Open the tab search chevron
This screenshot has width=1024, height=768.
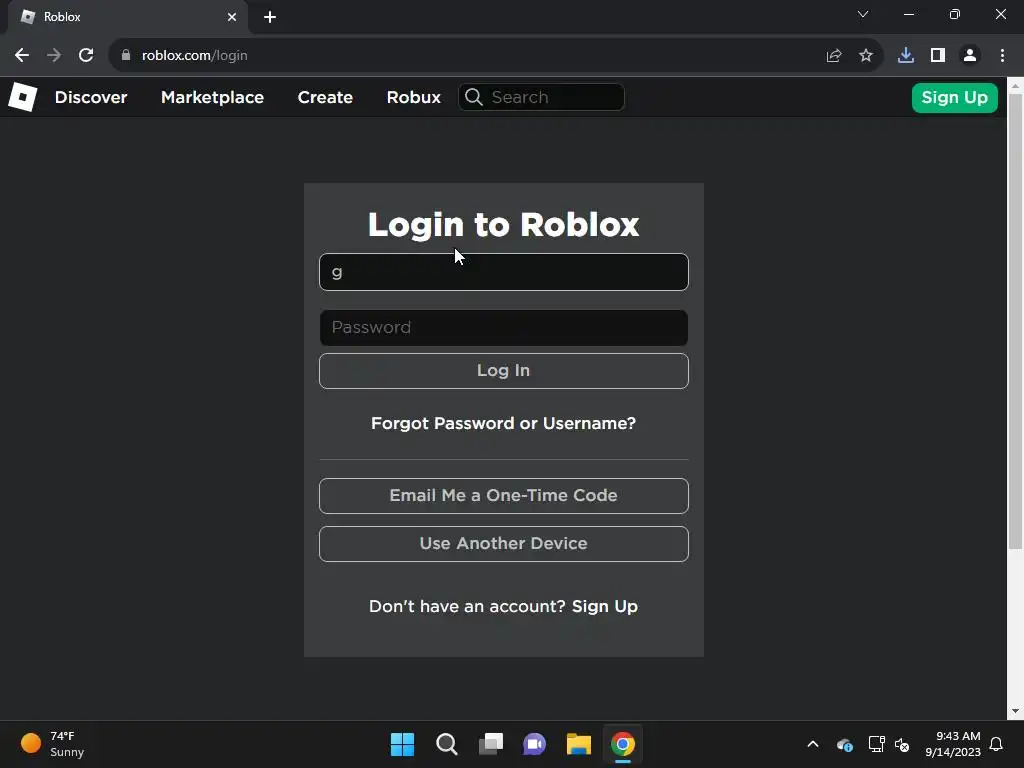(x=863, y=14)
